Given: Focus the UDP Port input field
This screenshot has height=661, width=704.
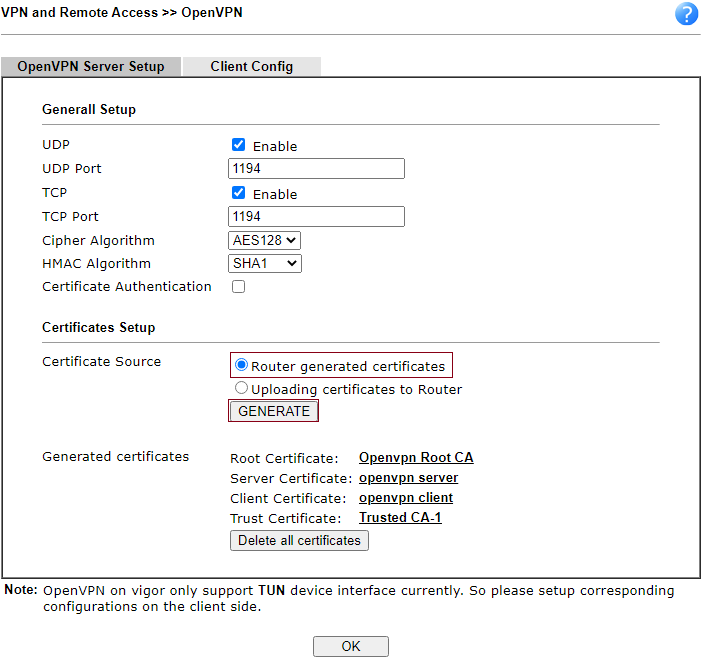Looking at the screenshot, I should (316, 169).
